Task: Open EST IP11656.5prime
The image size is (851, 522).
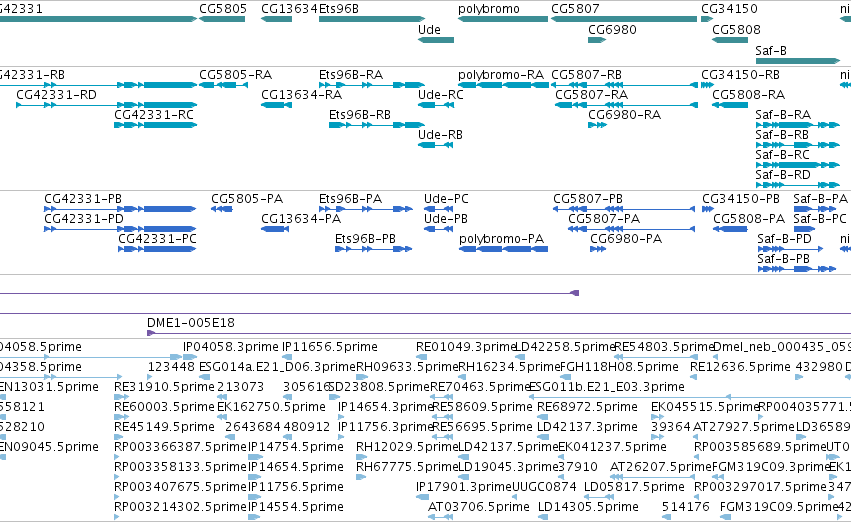Action: pyautogui.click(x=329, y=347)
